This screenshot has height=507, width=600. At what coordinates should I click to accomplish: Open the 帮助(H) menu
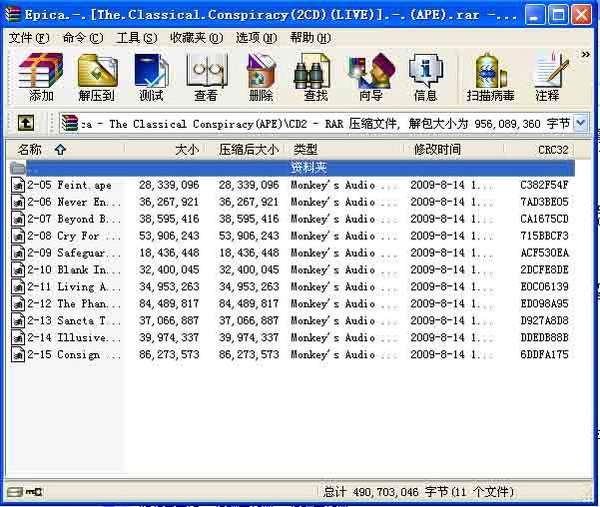tap(310, 38)
